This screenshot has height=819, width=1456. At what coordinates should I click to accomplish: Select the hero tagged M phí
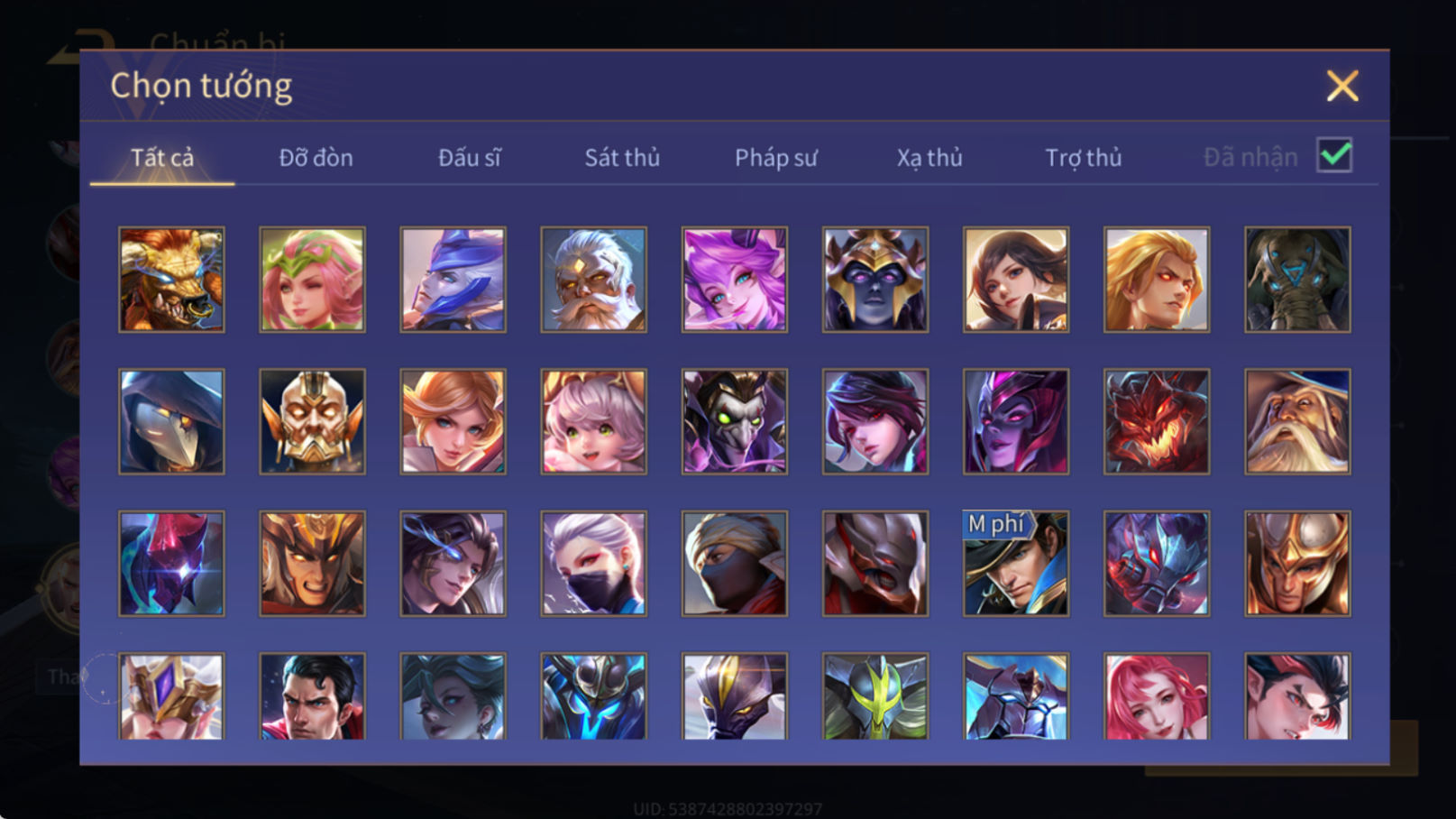click(1016, 564)
